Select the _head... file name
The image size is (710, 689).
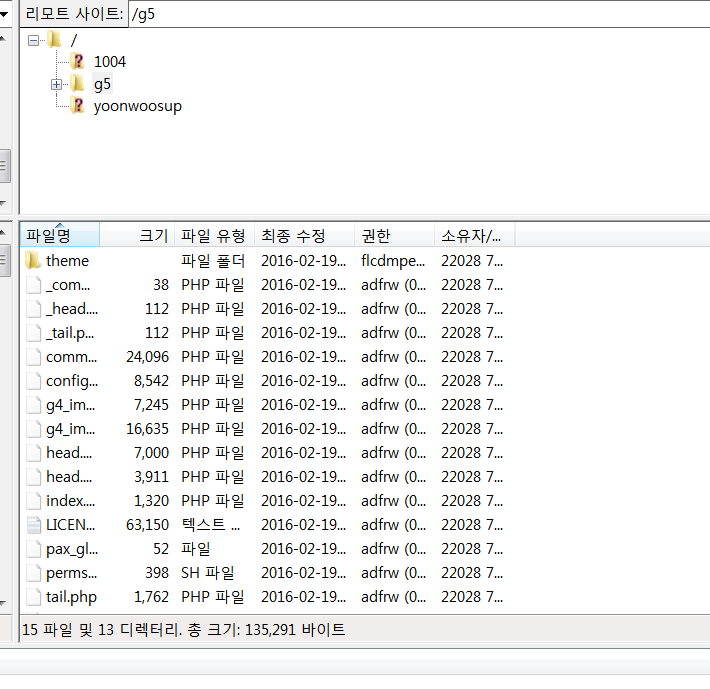click(72, 309)
